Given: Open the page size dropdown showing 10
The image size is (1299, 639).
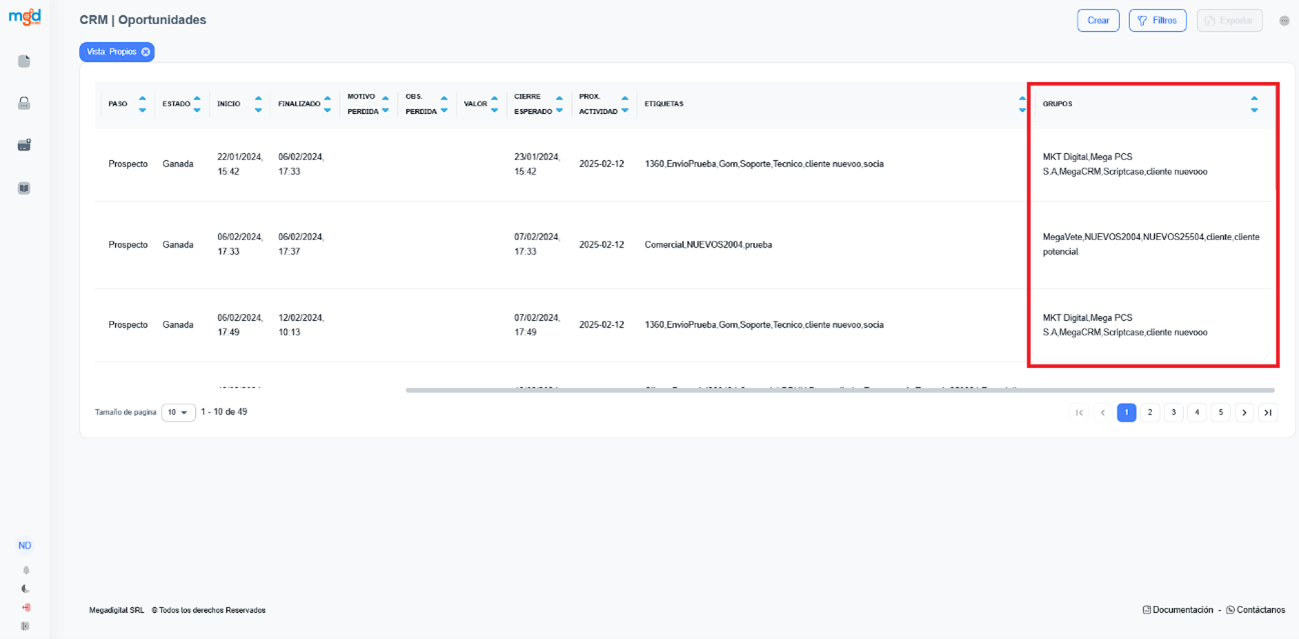Looking at the screenshot, I should 178,412.
